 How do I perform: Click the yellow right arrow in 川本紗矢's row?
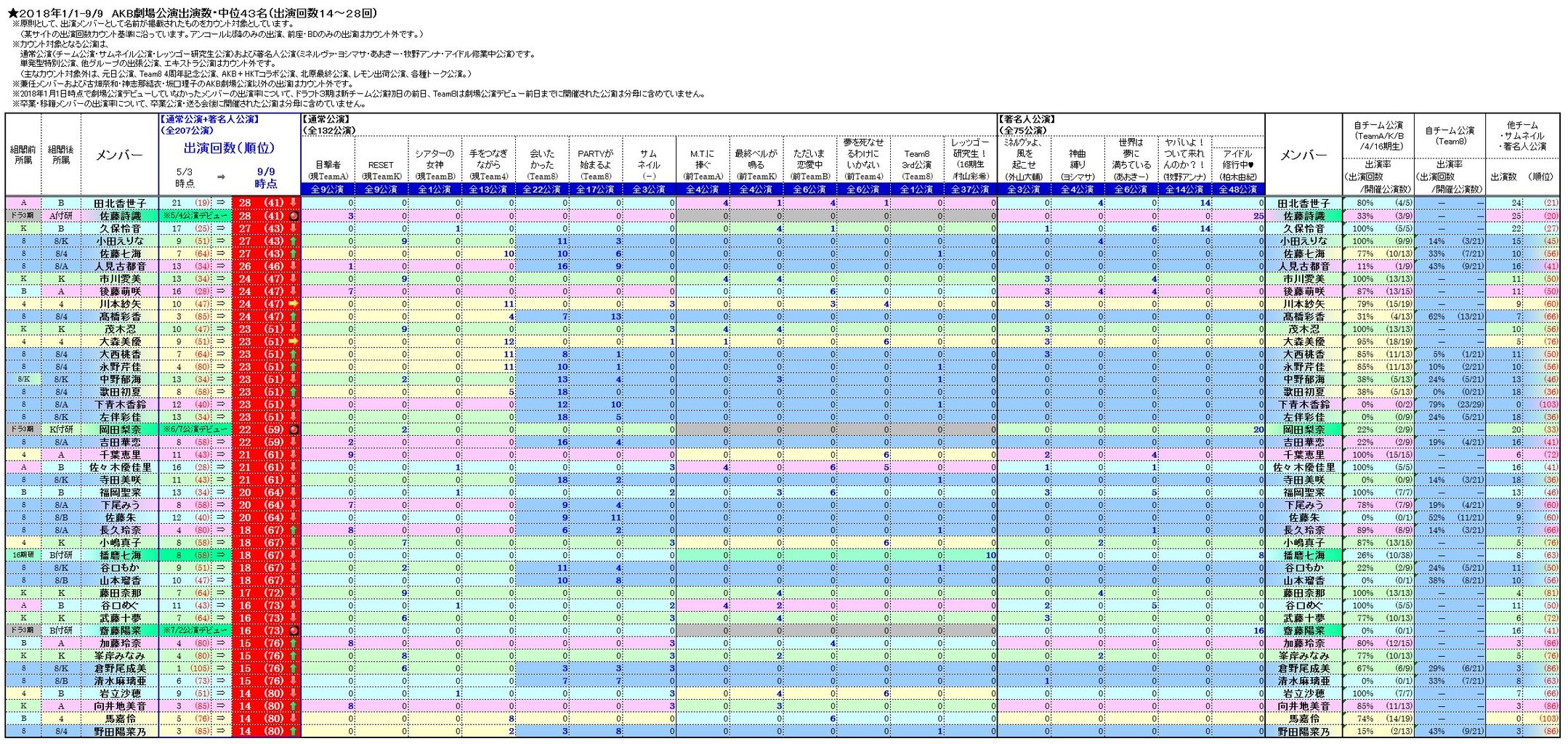(x=294, y=304)
